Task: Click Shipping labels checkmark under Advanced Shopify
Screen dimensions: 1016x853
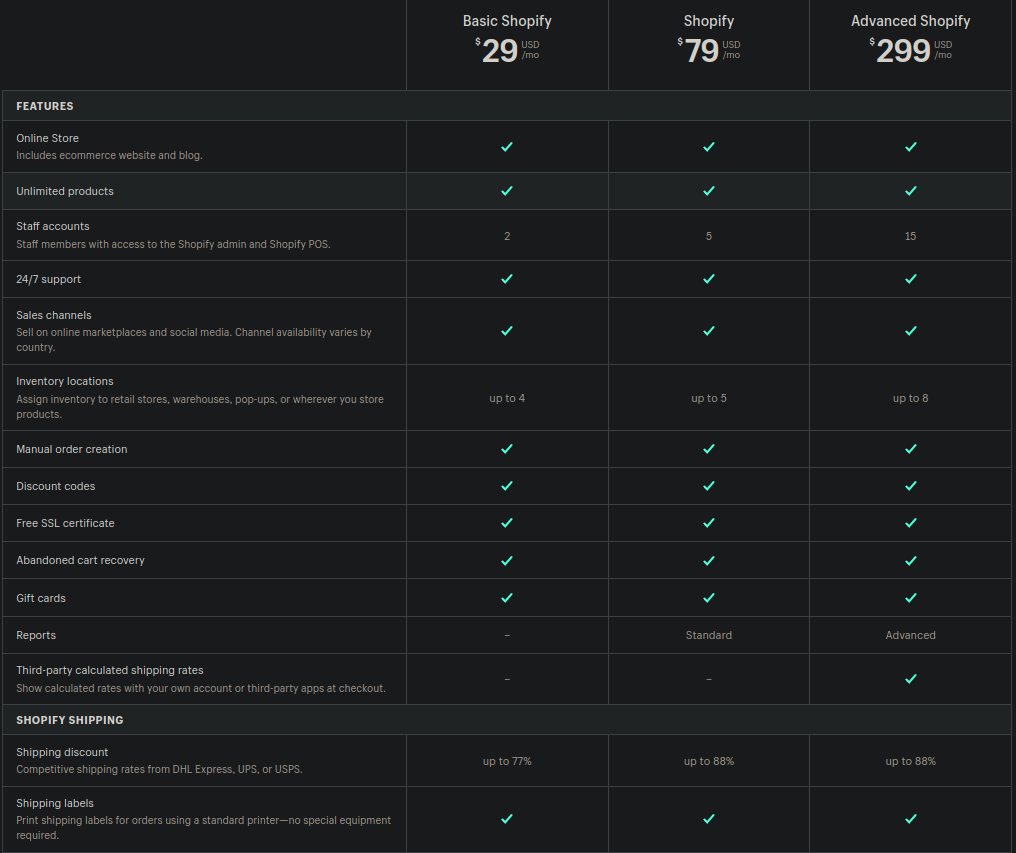Action: click(910, 819)
